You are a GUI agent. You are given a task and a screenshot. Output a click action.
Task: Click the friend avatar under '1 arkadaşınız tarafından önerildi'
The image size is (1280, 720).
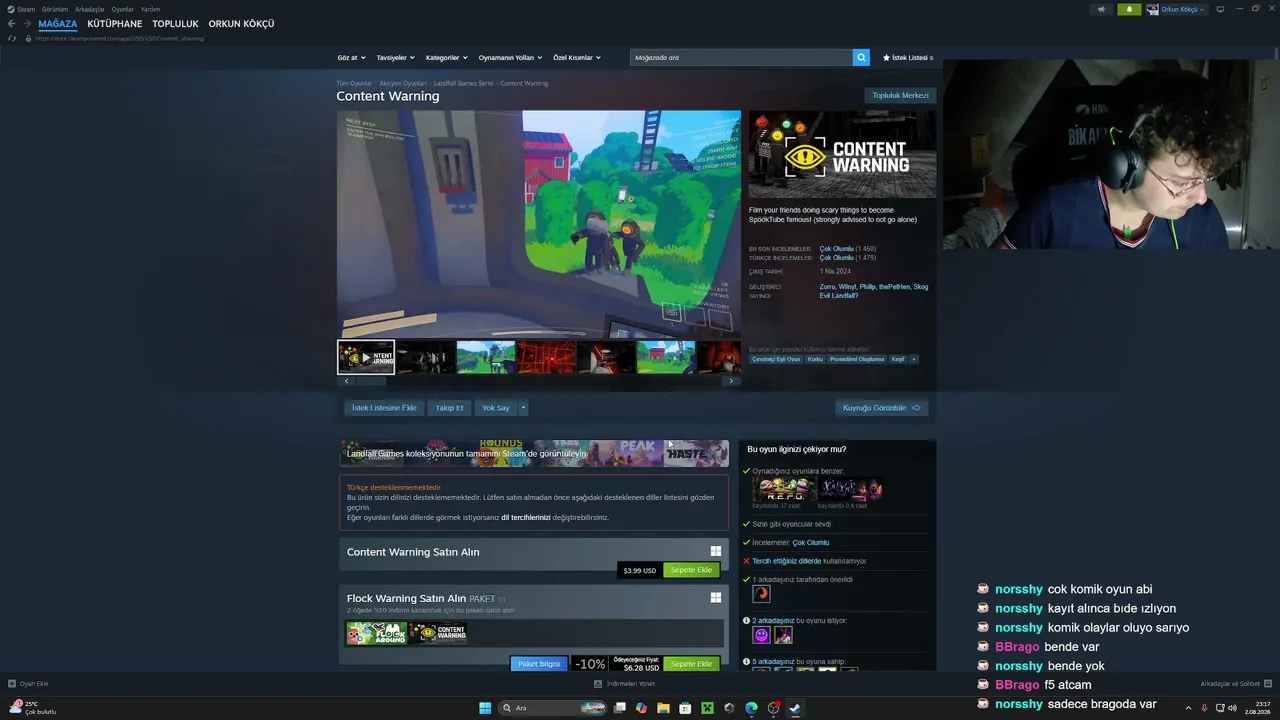click(x=761, y=593)
